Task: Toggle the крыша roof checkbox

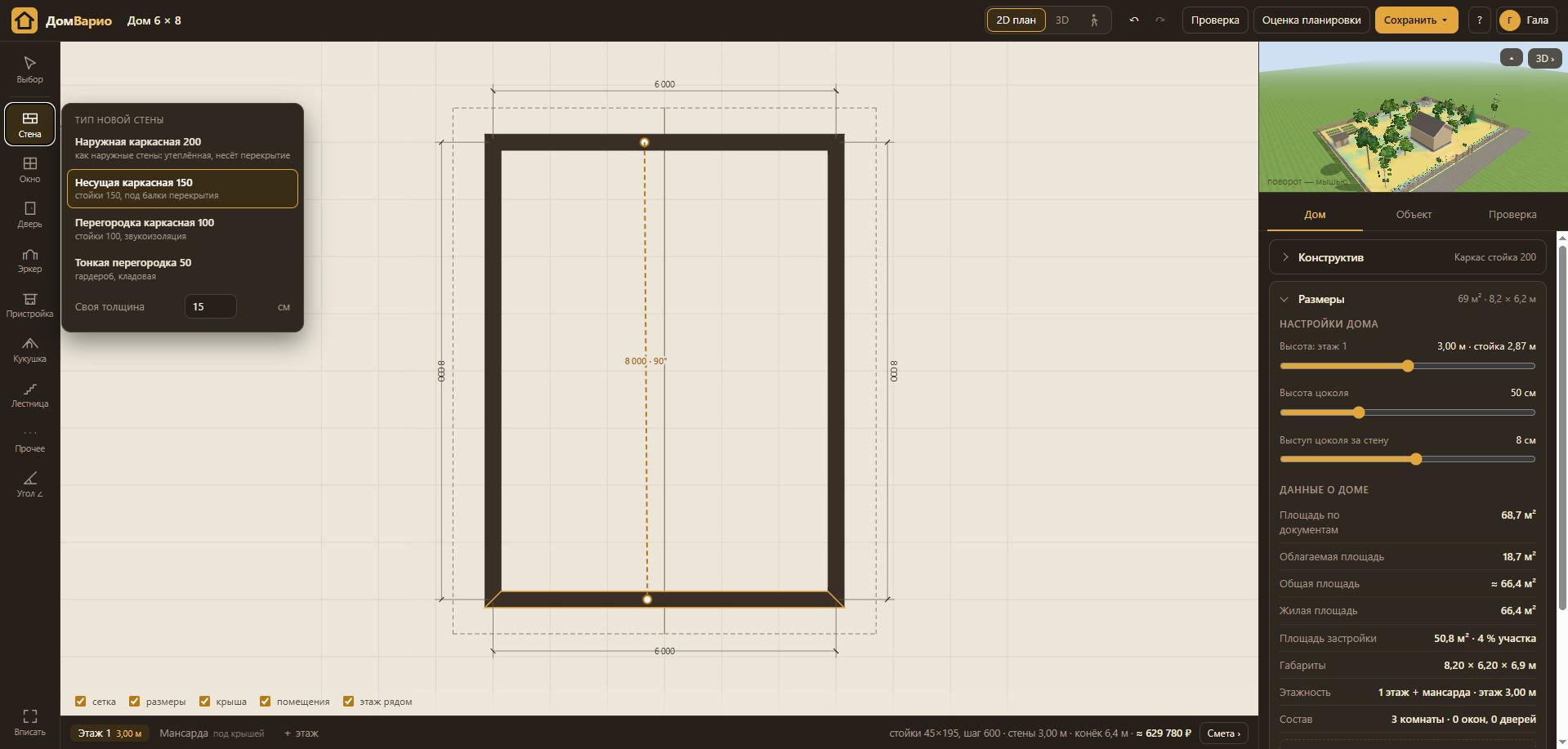Action: click(204, 701)
